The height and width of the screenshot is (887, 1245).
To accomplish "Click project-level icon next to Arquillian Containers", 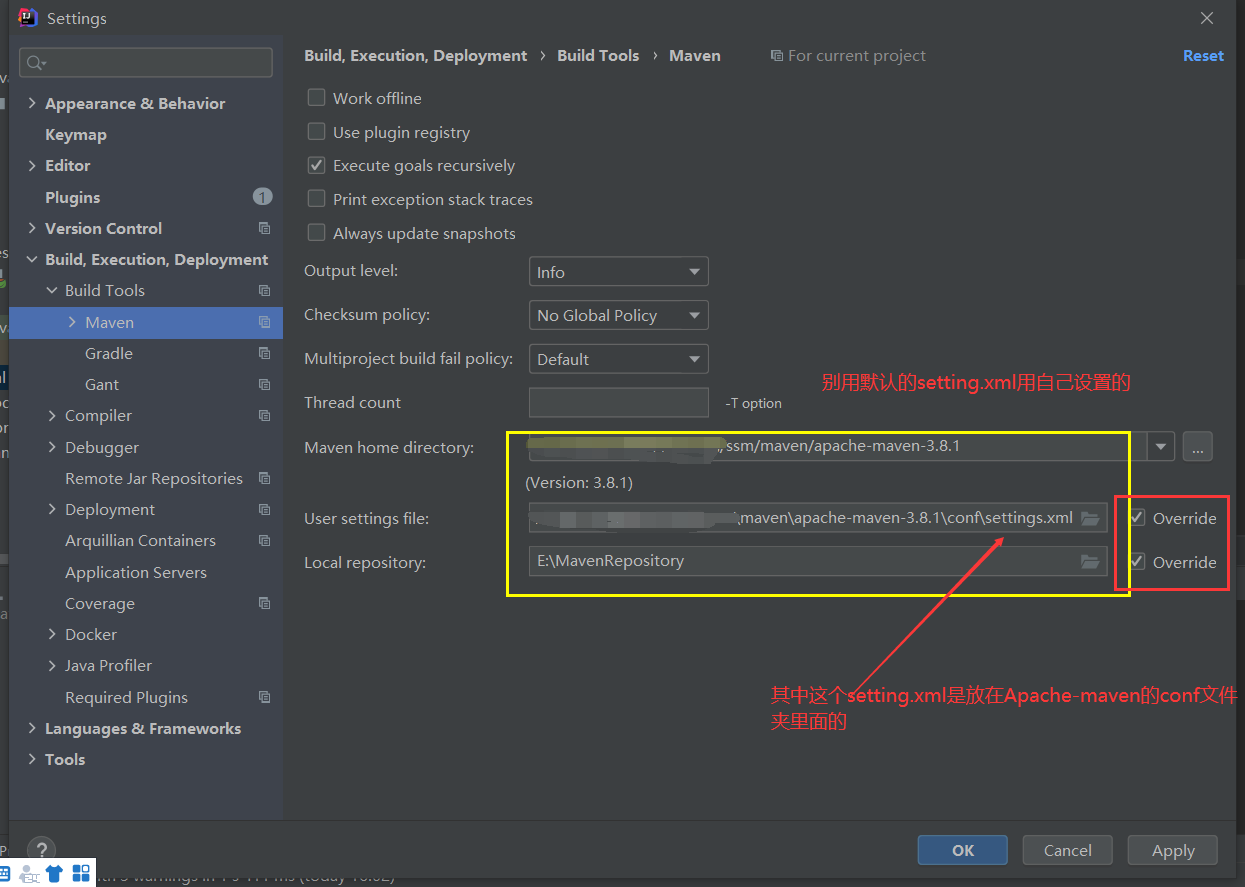I will (264, 540).
